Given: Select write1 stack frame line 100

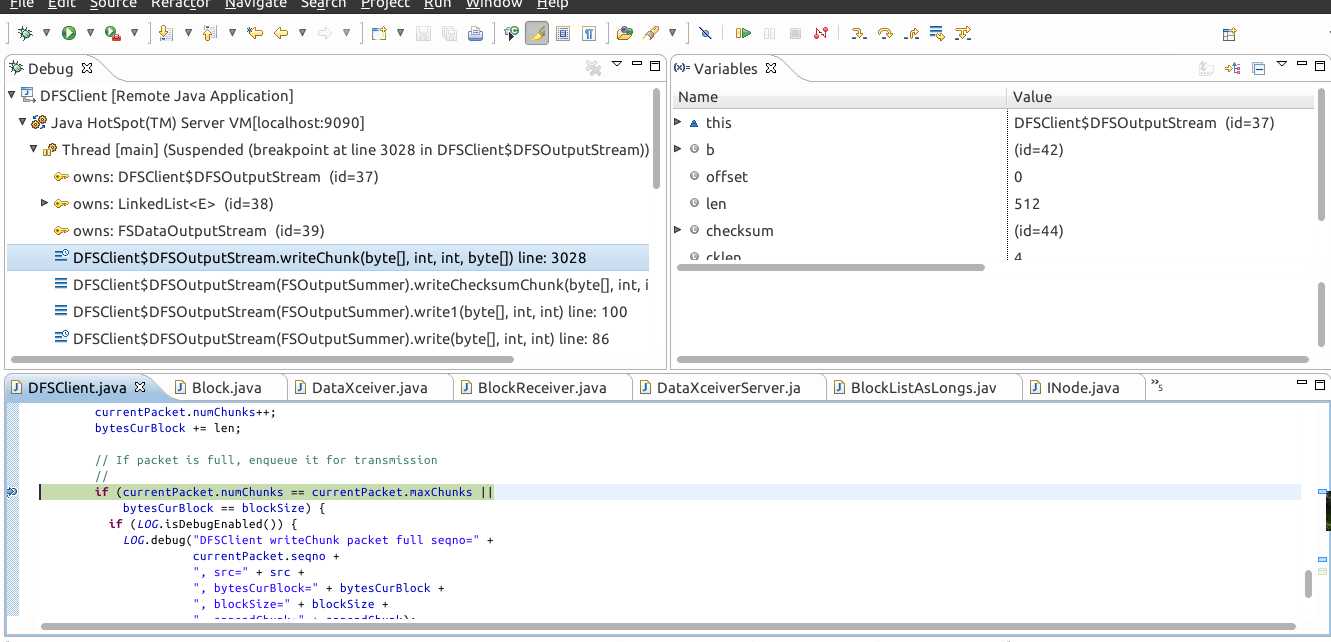Looking at the screenshot, I should 326,311.
